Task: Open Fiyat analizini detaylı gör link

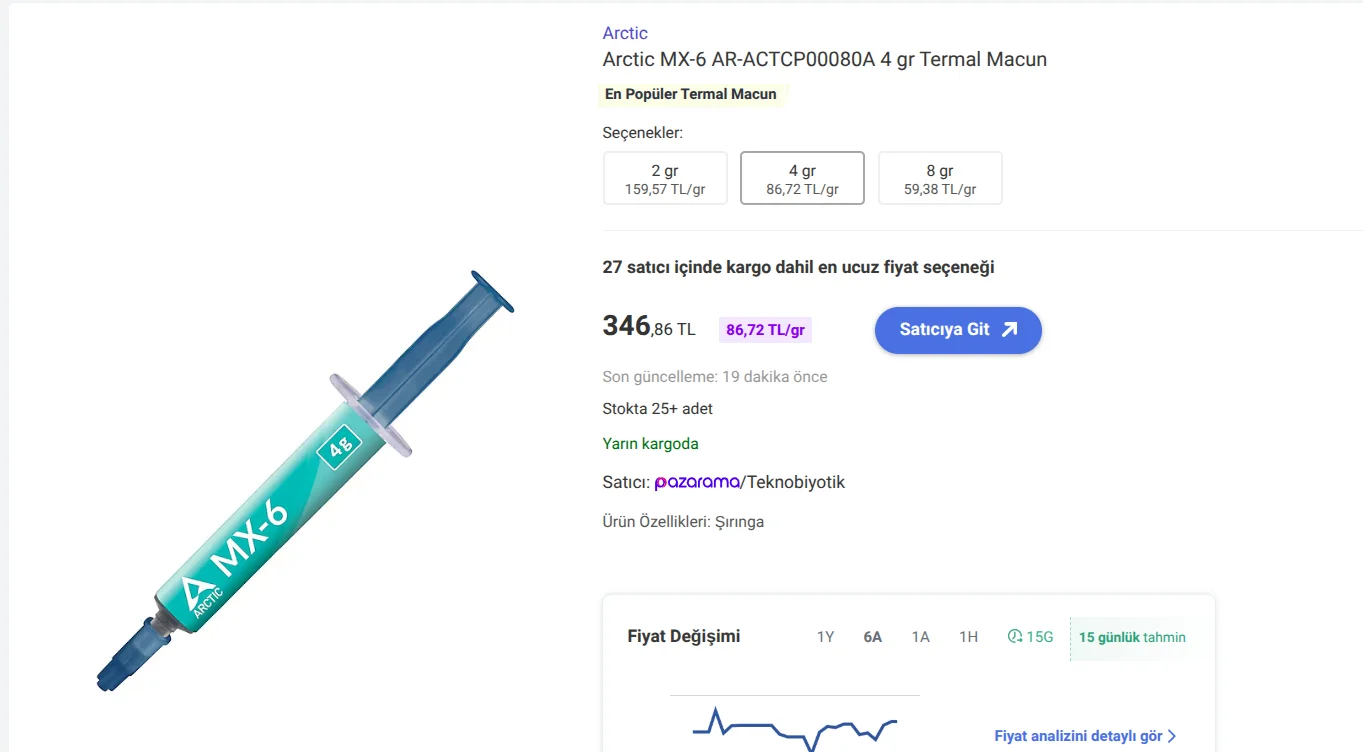Action: pyautogui.click(x=1078, y=736)
